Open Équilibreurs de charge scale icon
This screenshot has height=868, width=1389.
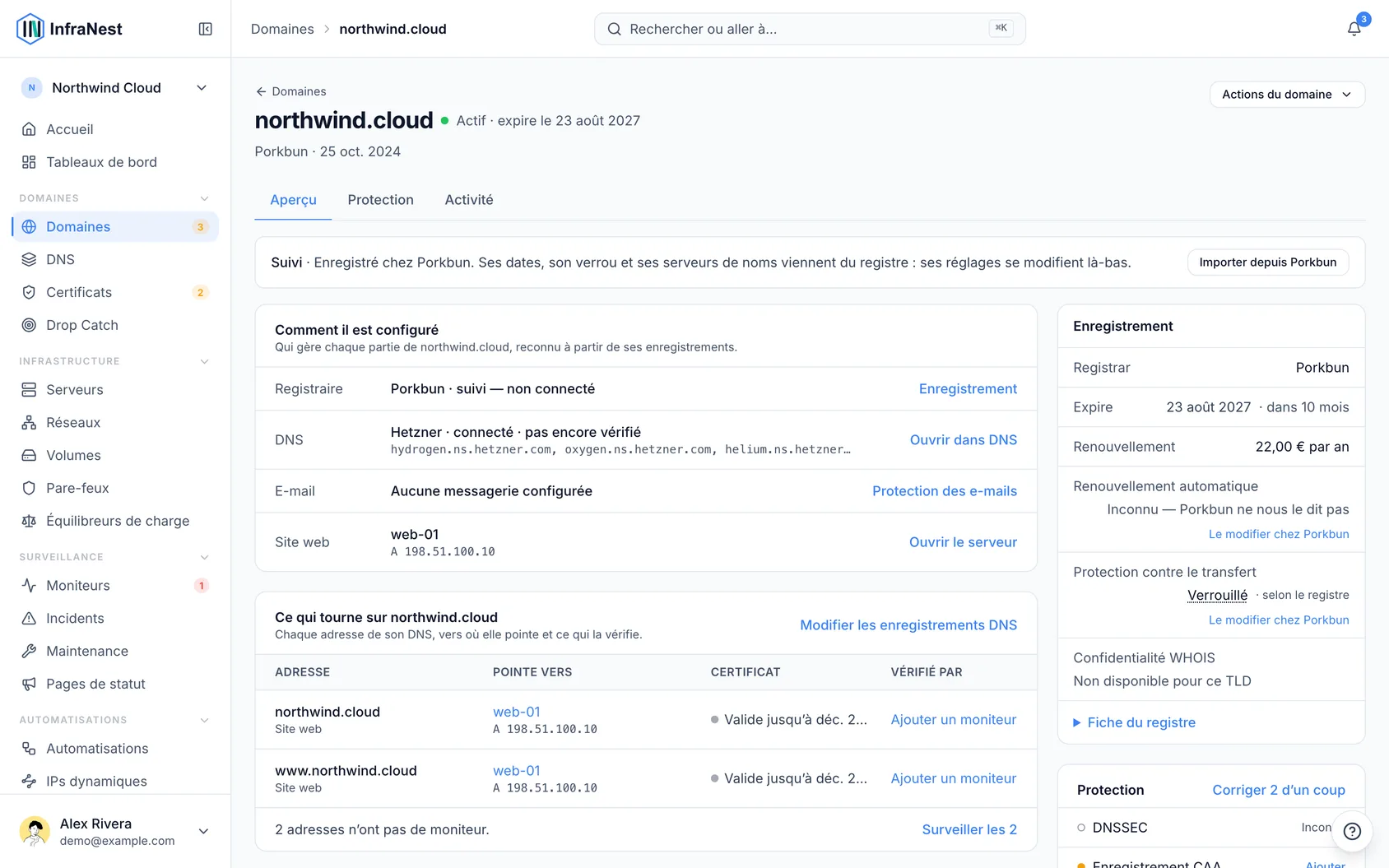tap(29, 521)
